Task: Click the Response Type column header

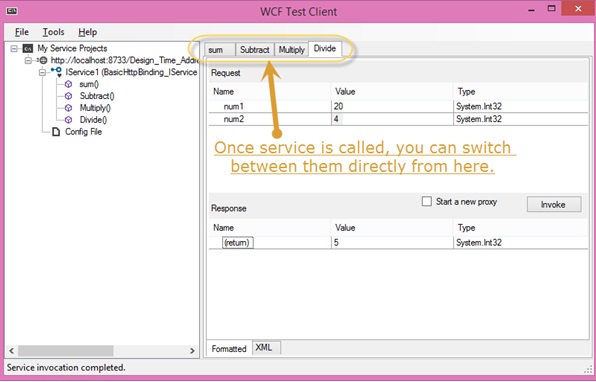Action: point(521,228)
